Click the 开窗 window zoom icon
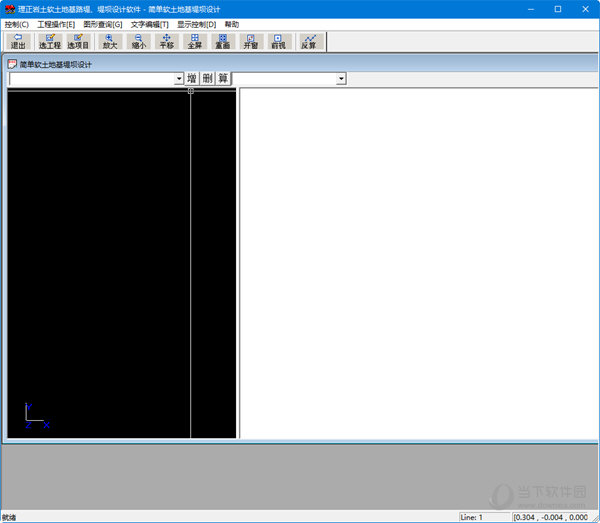Image resolution: width=600 pixels, height=523 pixels. pyautogui.click(x=250, y=41)
